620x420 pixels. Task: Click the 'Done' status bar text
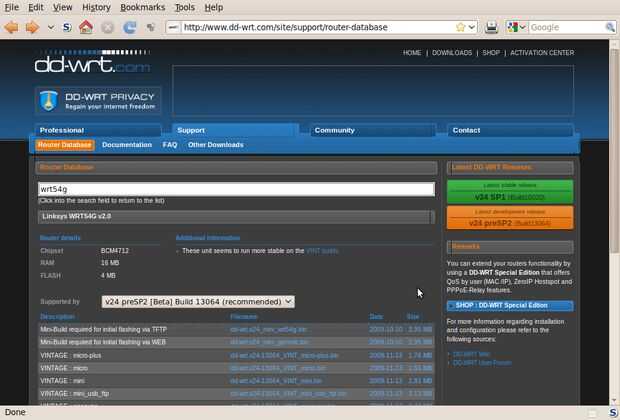click(15, 412)
